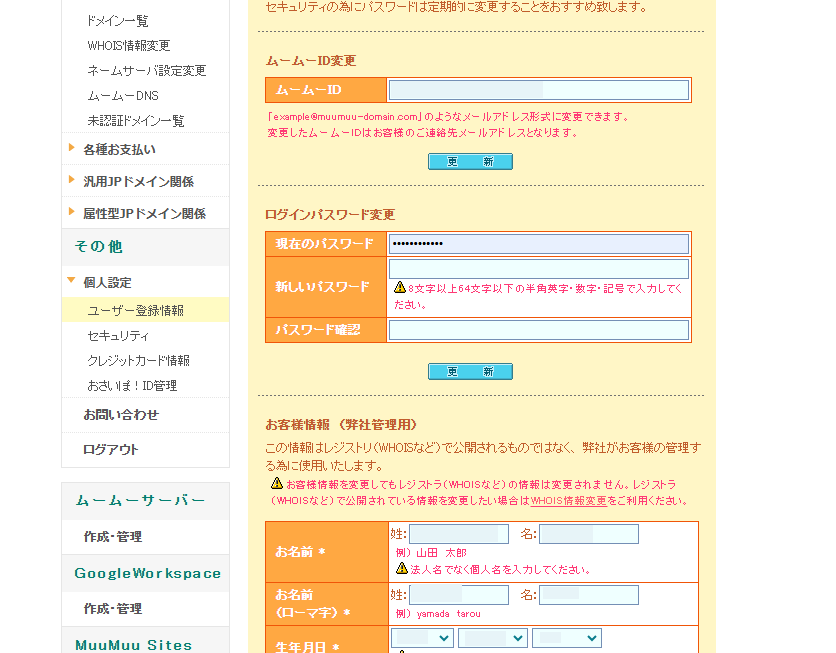The height and width of the screenshot is (653, 836).
Task: Click the 新しいパスワード input field
Action: [x=538, y=269]
